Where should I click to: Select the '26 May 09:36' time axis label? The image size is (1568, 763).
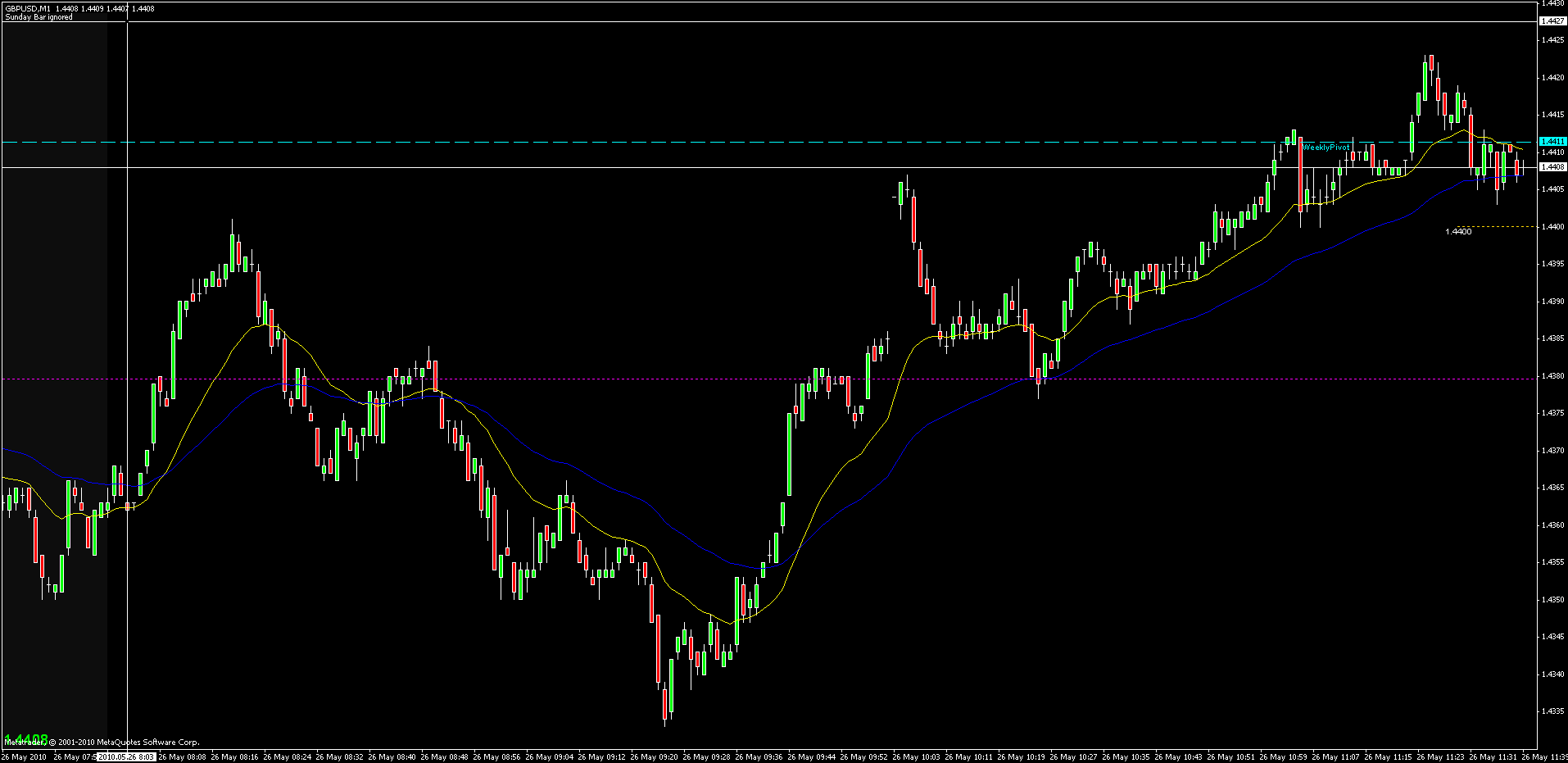pos(759,757)
